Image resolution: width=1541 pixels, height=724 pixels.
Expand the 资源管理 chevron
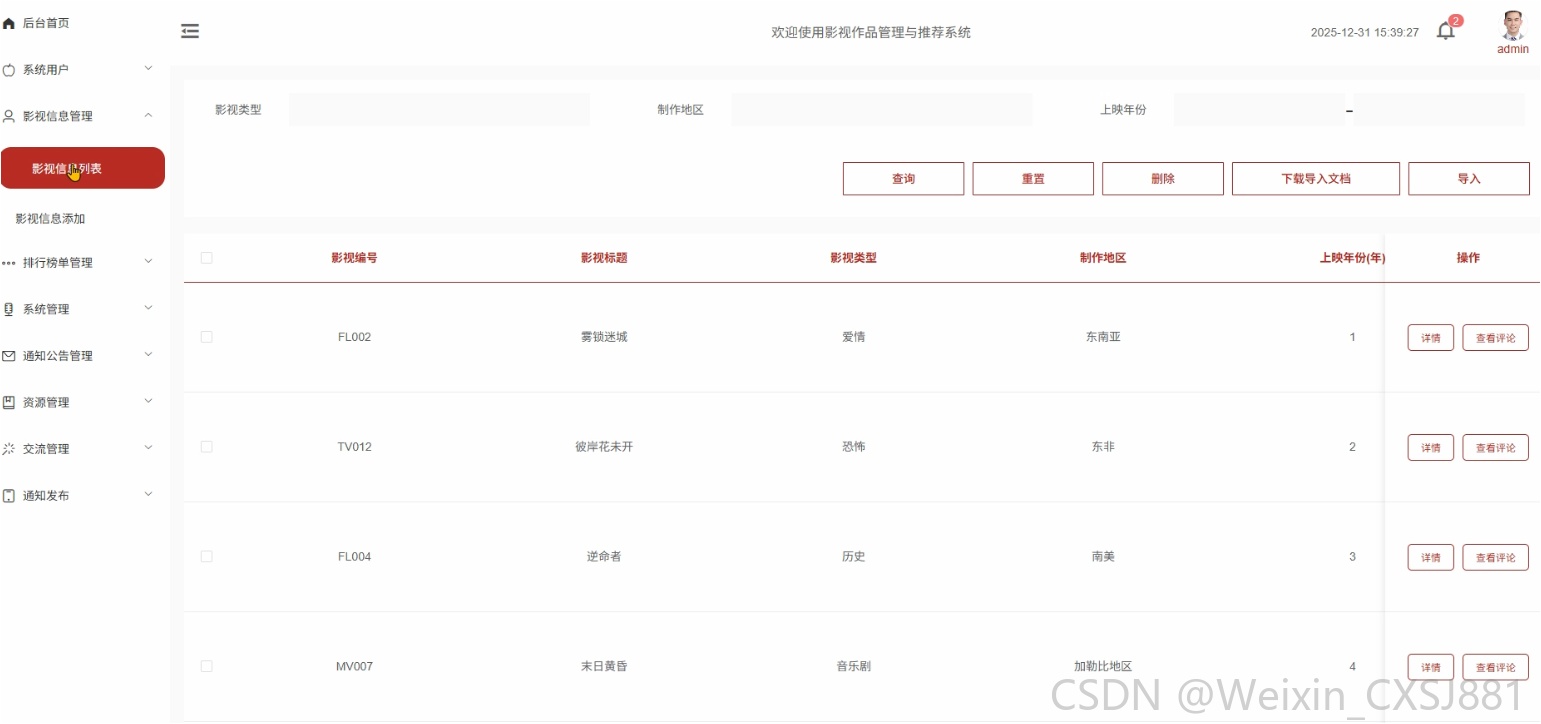148,401
